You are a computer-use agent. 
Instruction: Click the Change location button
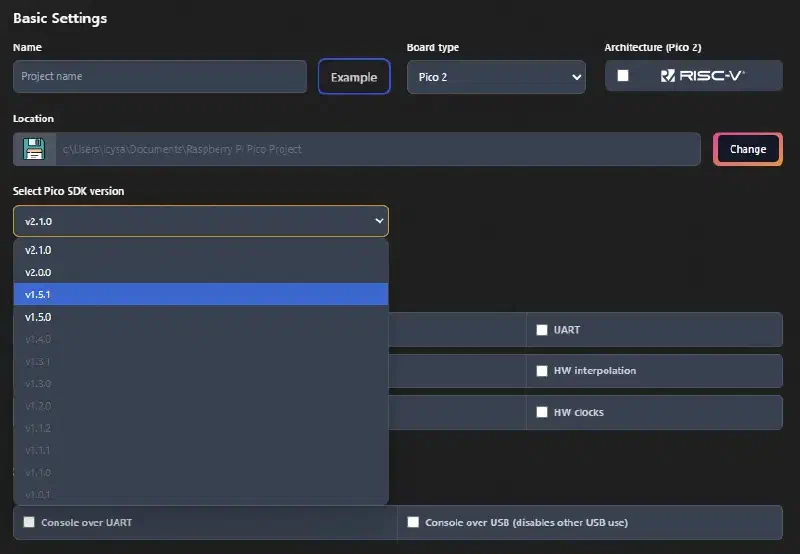[x=747, y=149]
